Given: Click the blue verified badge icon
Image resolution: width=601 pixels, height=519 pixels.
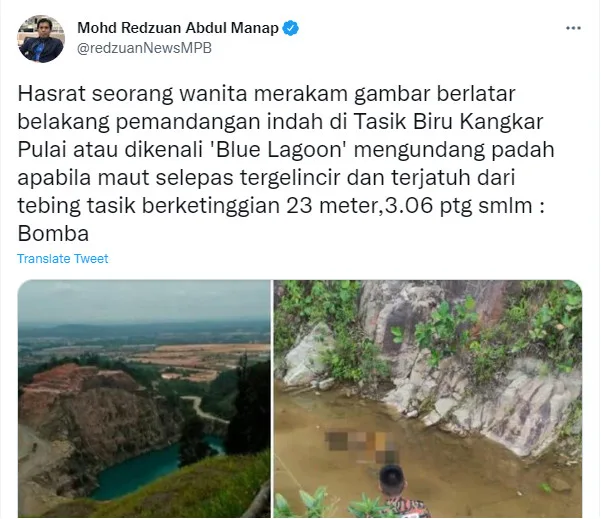Looking at the screenshot, I should [291, 28].
